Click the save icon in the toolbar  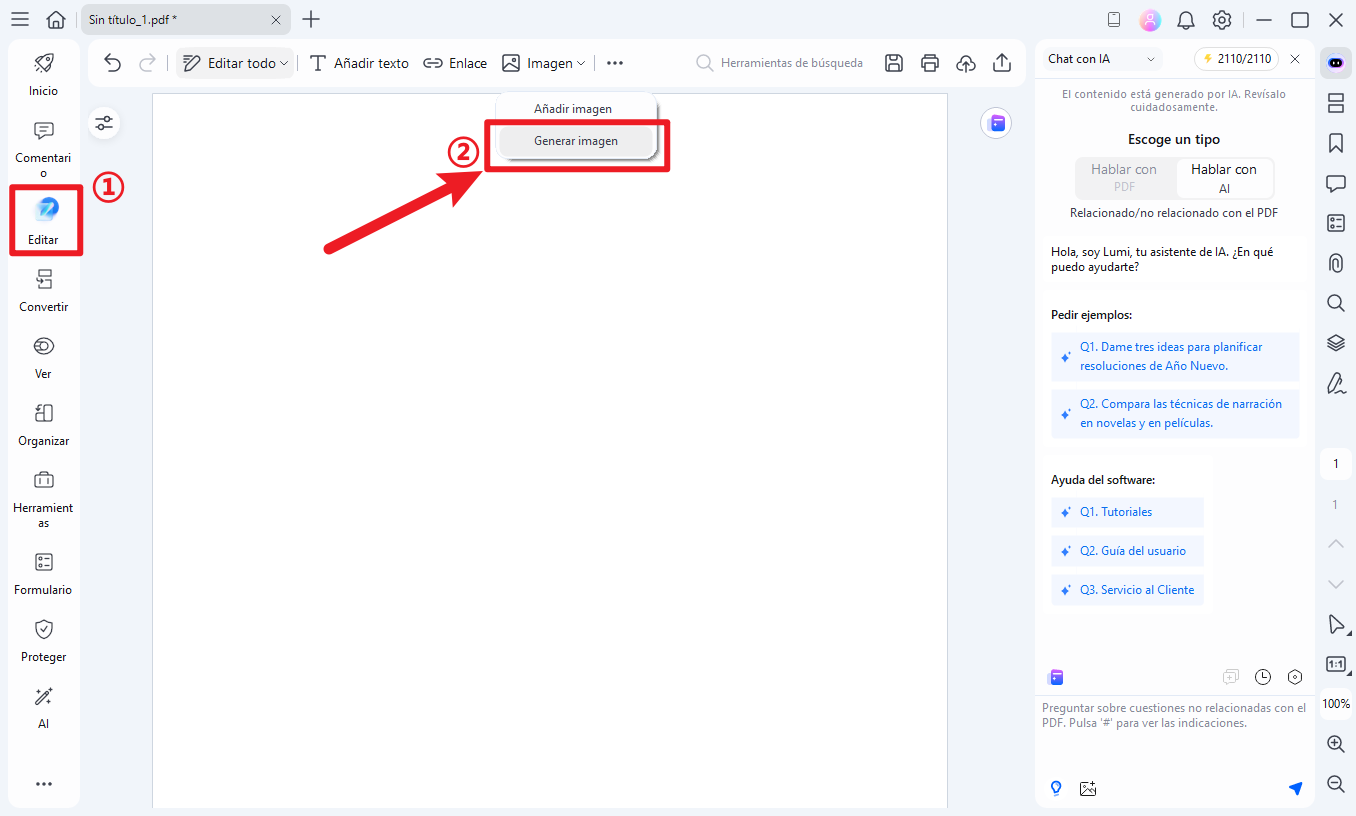pos(894,63)
